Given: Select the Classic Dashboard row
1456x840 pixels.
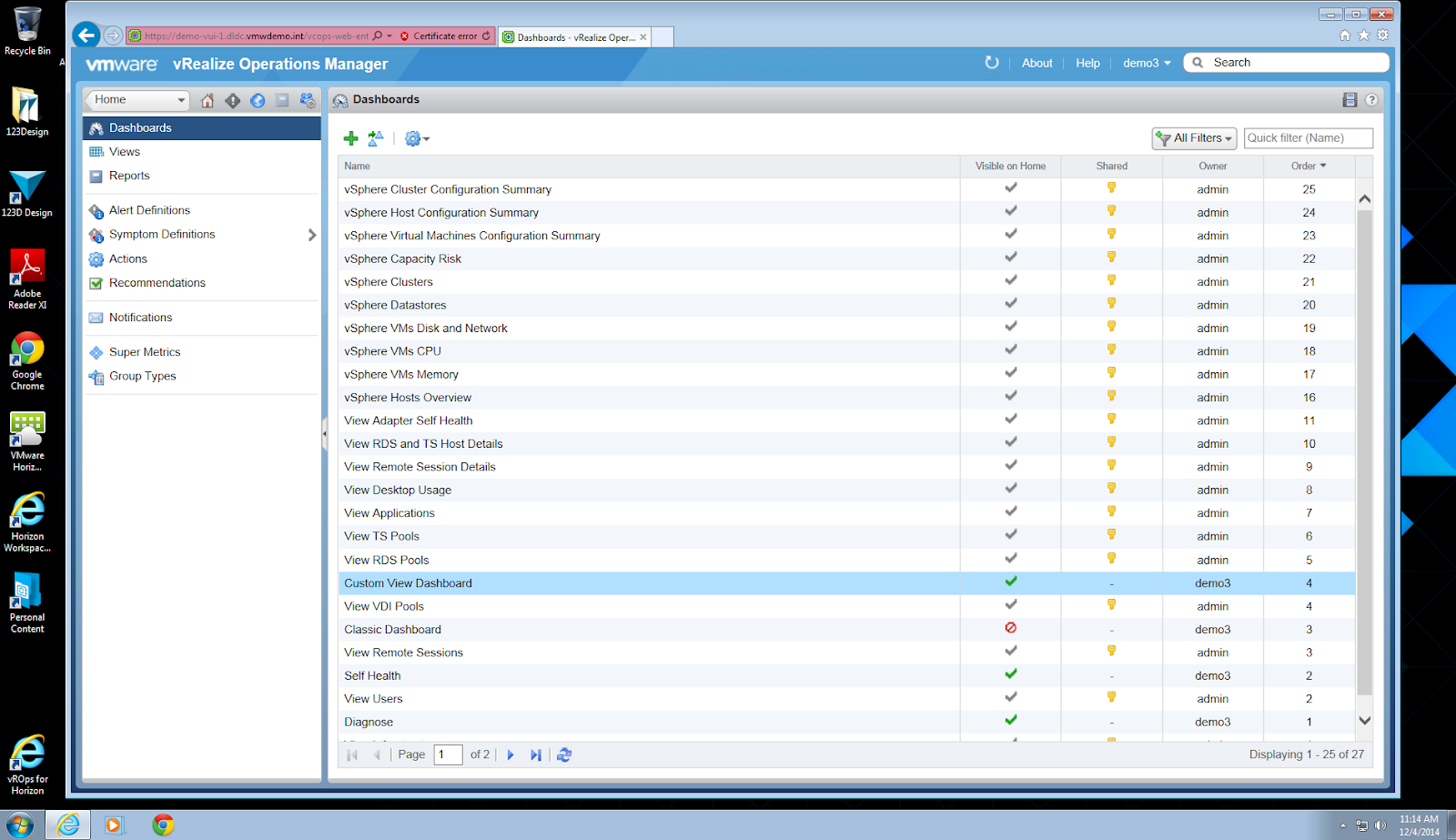Looking at the screenshot, I should (846, 630).
